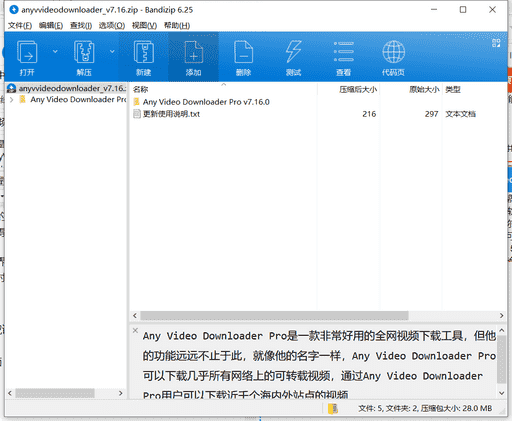The width and height of the screenshot is (512, 421).
Task: Click status bar text showing 28.0 MB
Action: (x=425, y=408)
